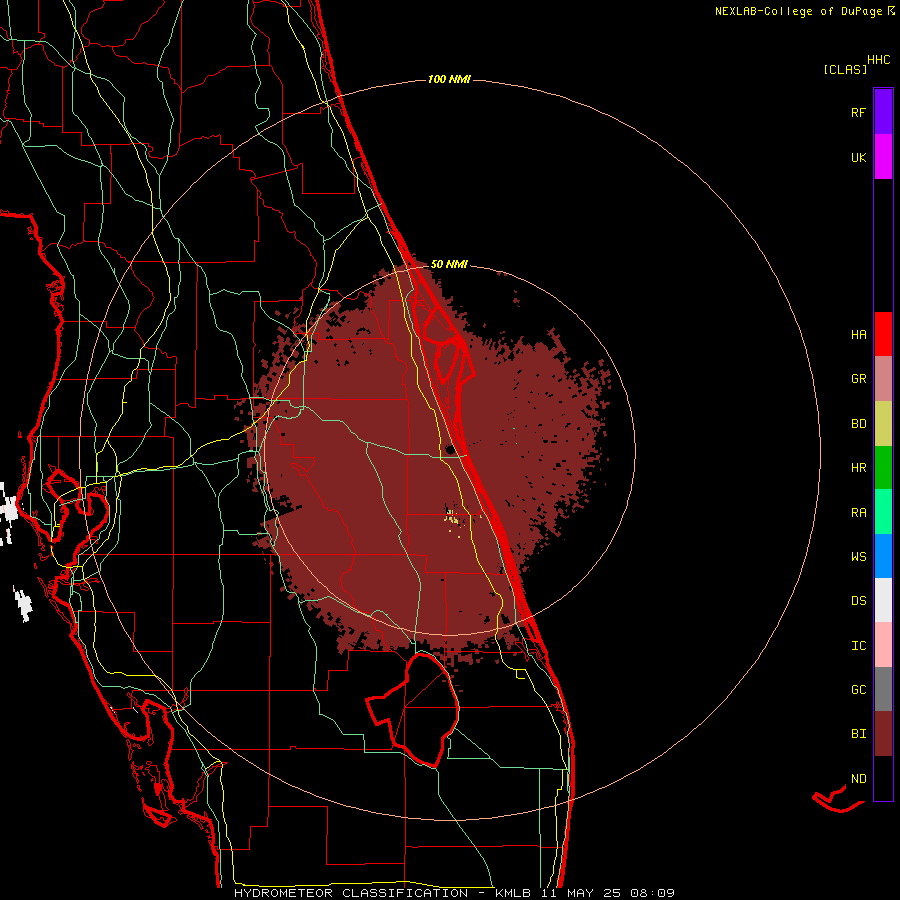This screenshot has width=900, height=900.
Task: Select the GC gray legend swatch
Action: pyautogui.click(x=883, y=689)
